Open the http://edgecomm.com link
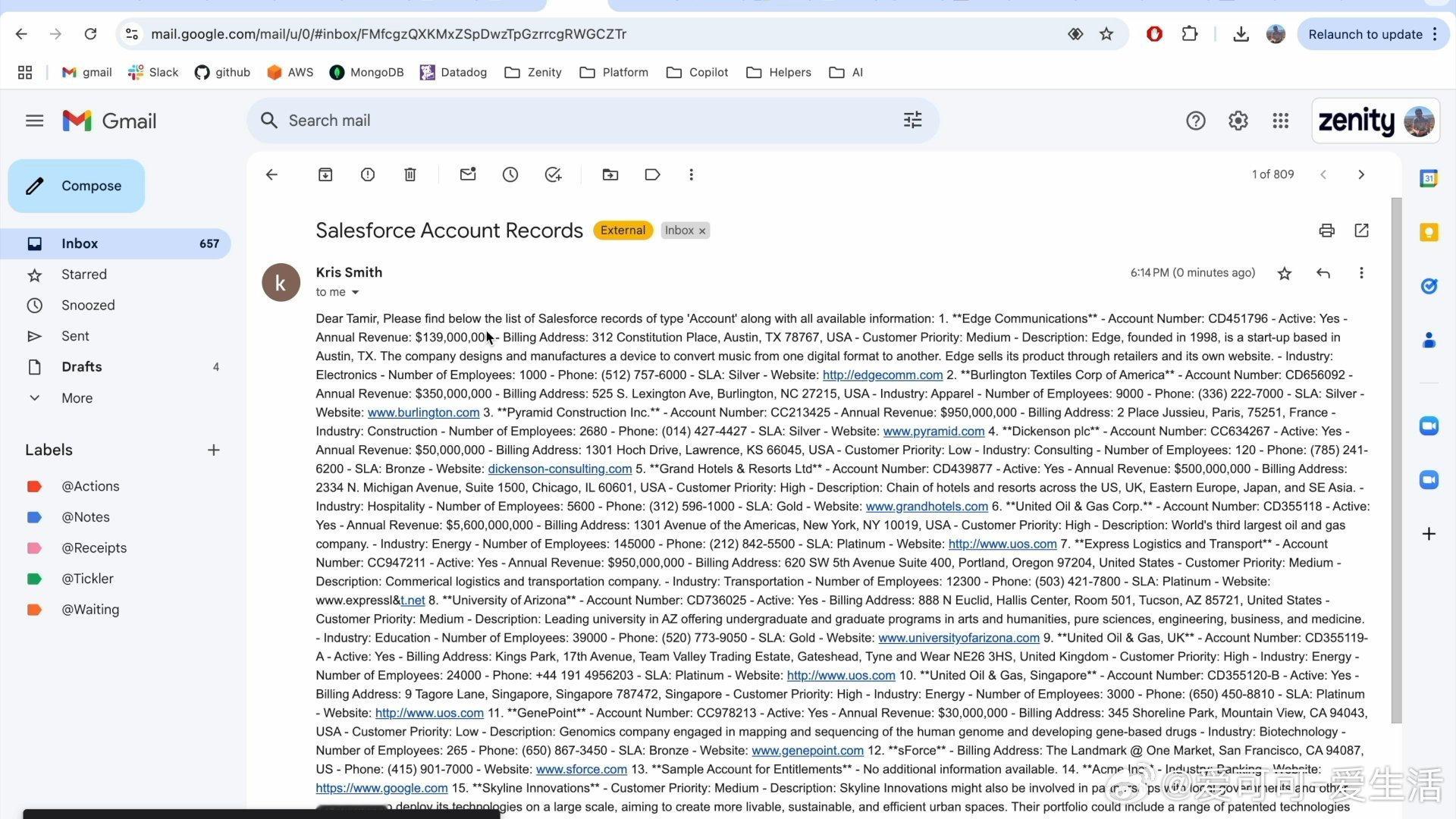The height and width of the screenshot is (819, 1456). 883,375
